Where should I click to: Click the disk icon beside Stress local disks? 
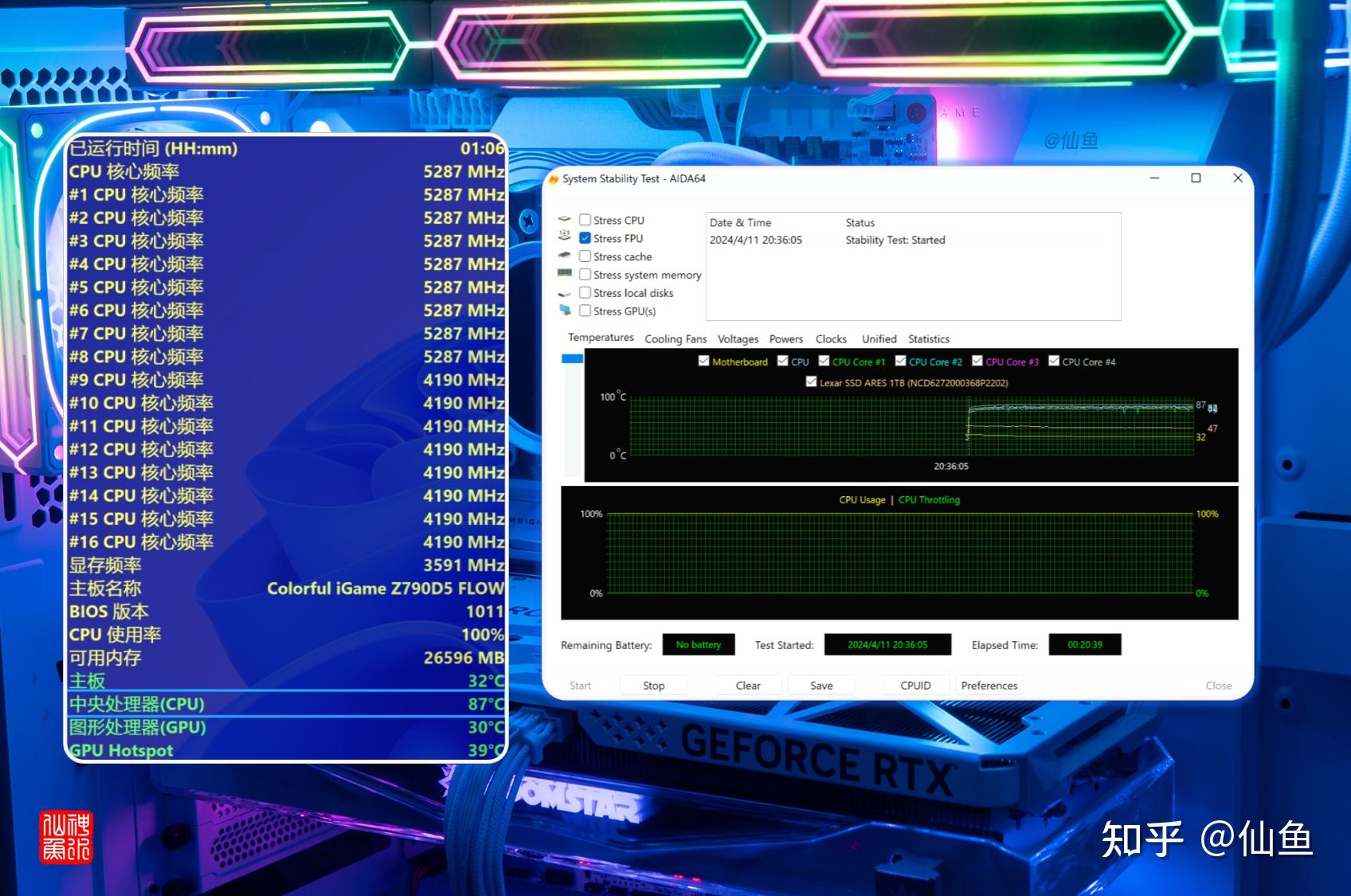click(x=566, y=293)
